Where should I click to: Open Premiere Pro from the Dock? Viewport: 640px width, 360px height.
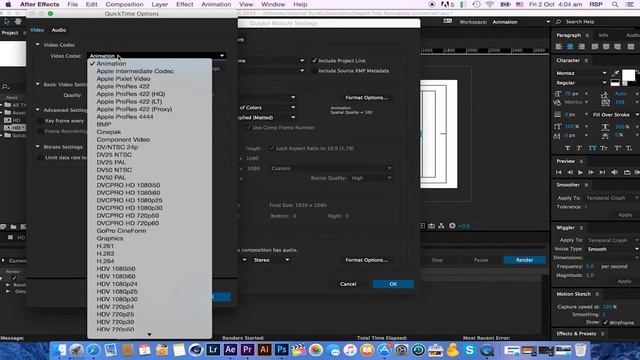click(x=247, y=350)
